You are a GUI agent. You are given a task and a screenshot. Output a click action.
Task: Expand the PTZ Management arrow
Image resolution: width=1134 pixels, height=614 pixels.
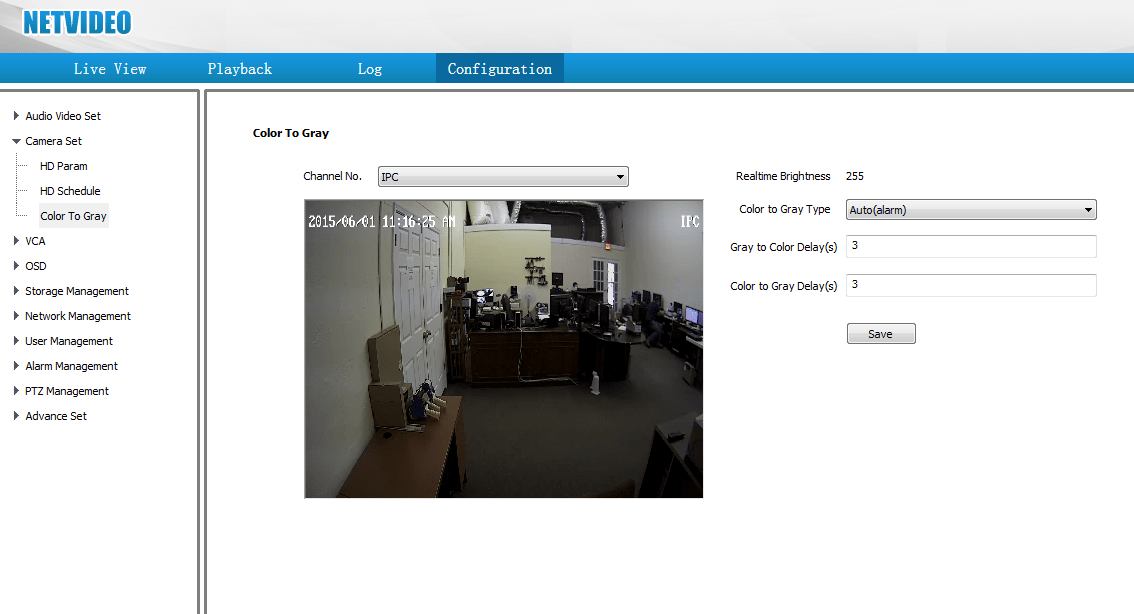click(x=16, y=391)
